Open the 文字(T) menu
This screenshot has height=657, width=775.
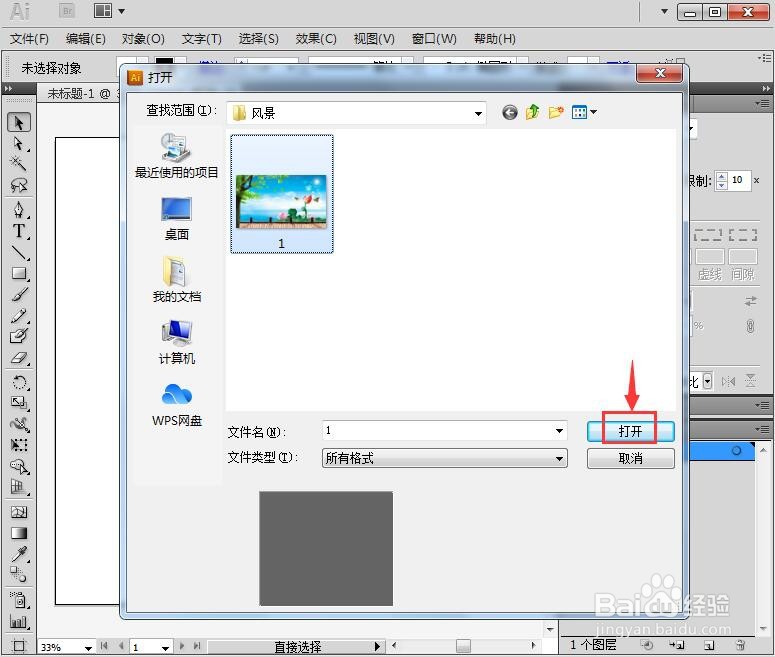[x=202, y=39]
